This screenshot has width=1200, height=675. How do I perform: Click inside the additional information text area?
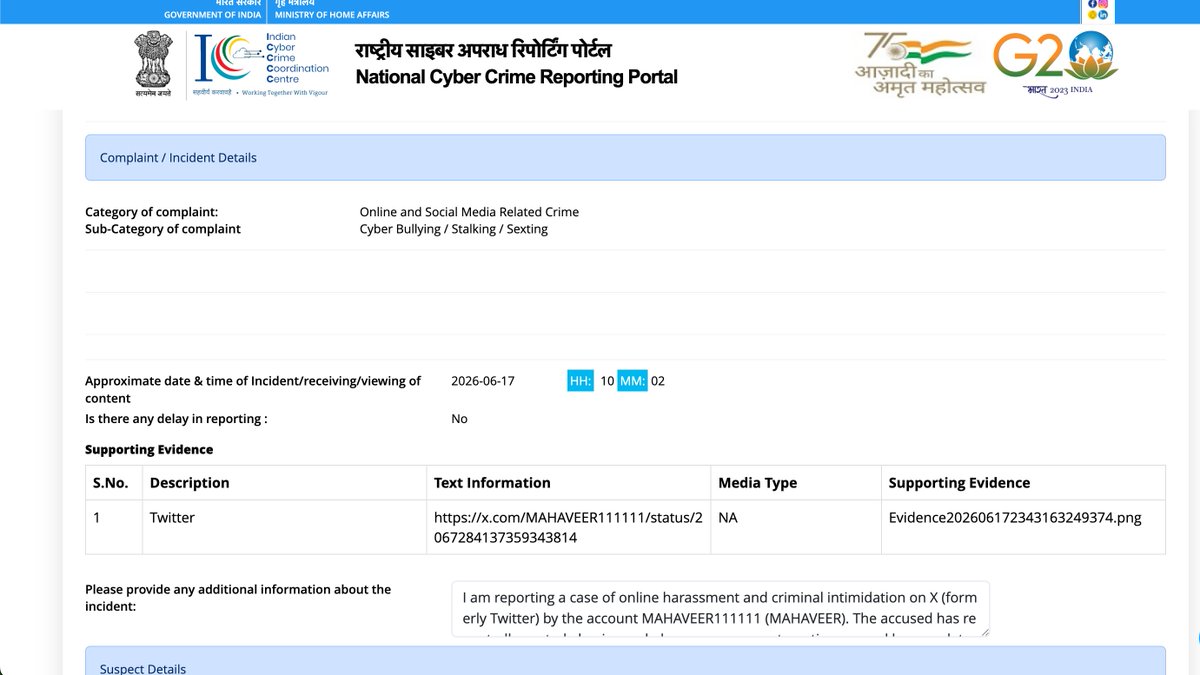pyautogui.click(x=720, y=609)
